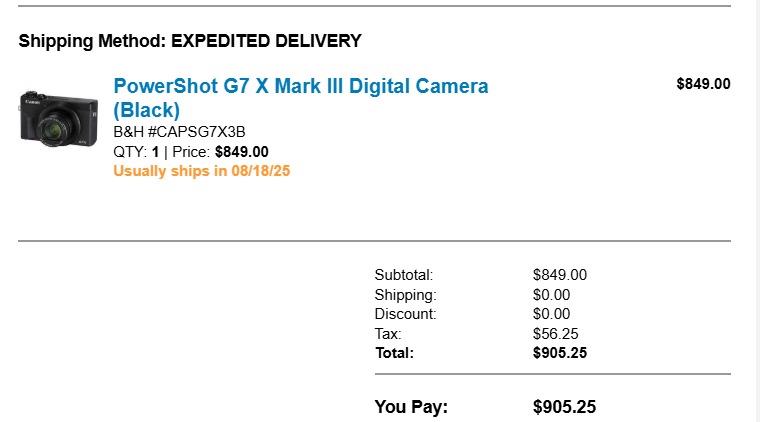Click the $905.25 You Pay amount
This screenshot has width=760, height=422.
[x=564, y=407]
